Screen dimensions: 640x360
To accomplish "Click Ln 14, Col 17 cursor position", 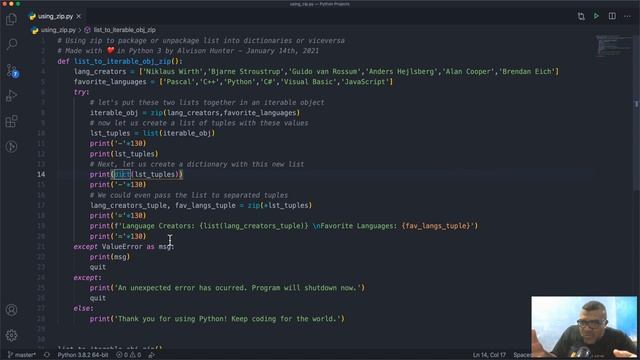I will 489,355.
